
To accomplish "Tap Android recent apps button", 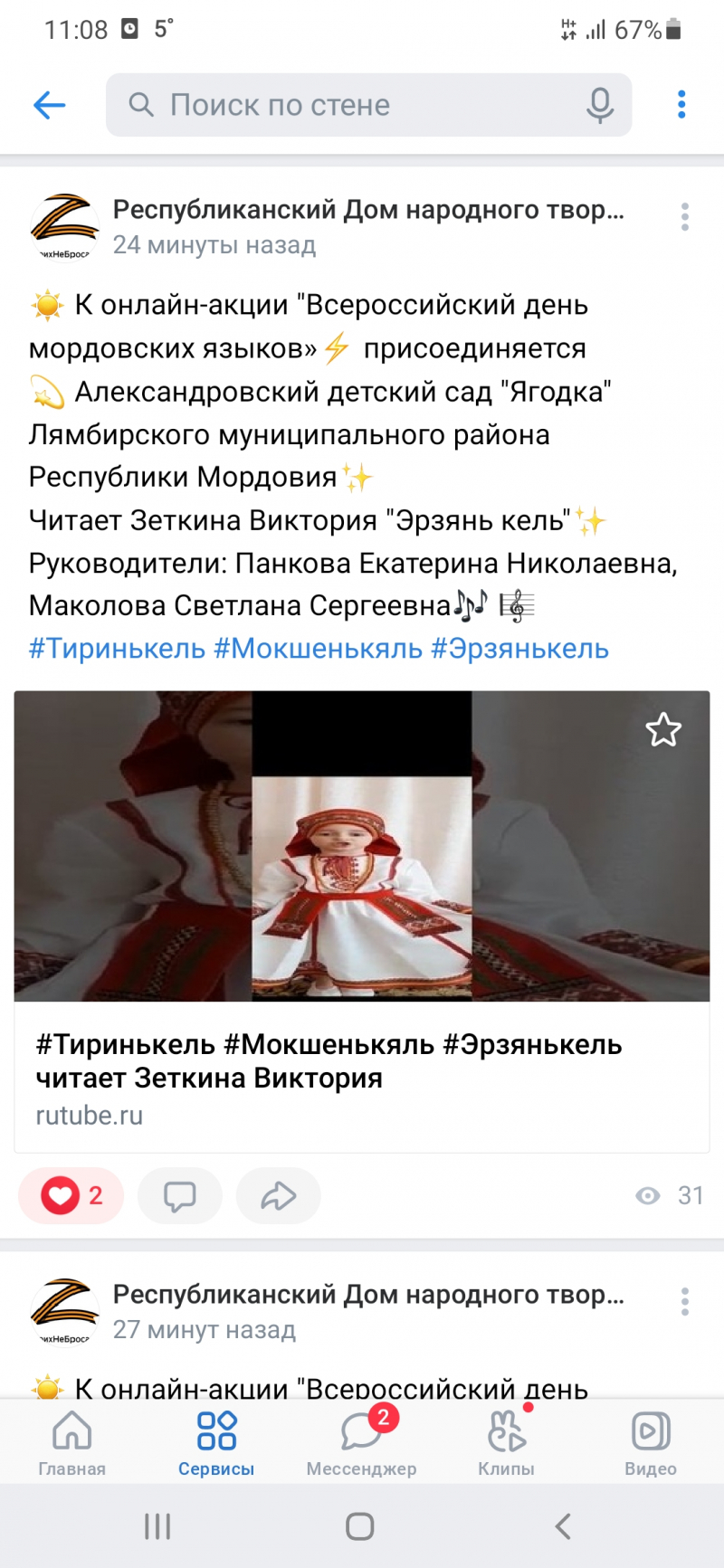I will coord(157,1527).
